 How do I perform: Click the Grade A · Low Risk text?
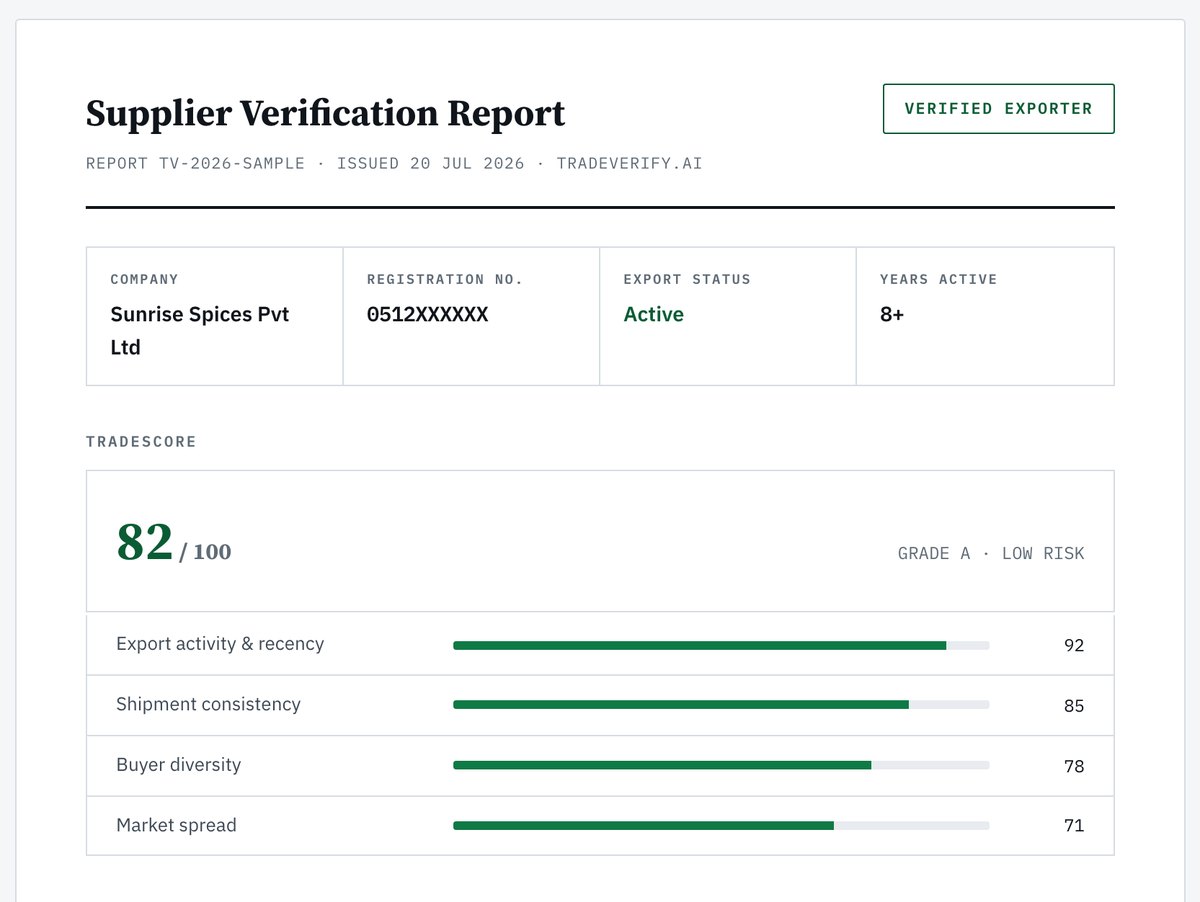pos(991,553)
